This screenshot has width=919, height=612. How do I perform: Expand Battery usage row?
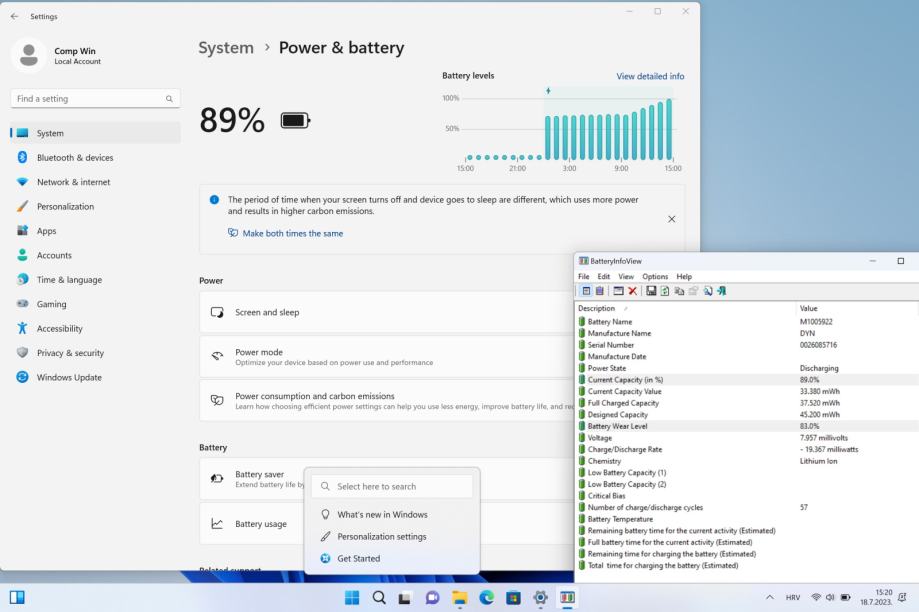(x=252, y=523)
